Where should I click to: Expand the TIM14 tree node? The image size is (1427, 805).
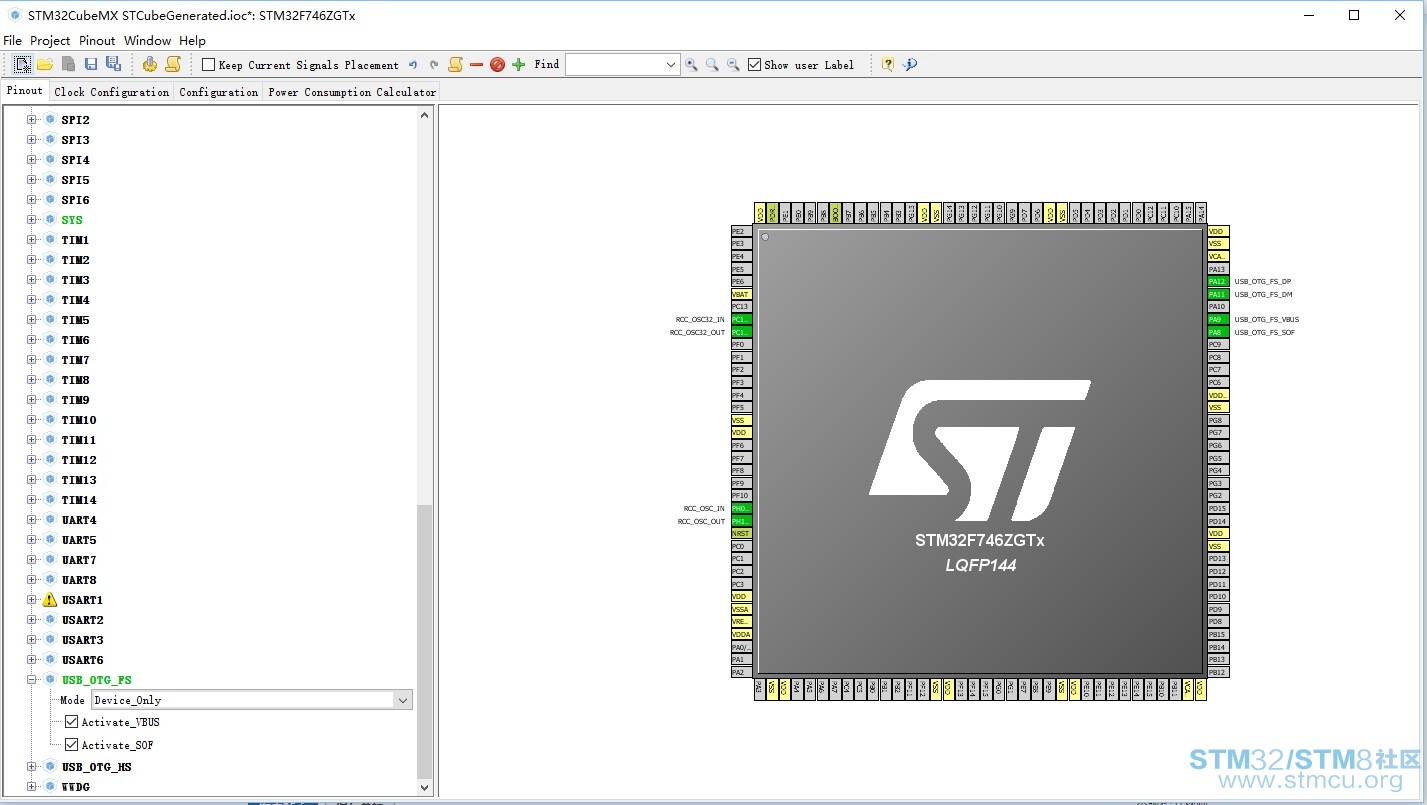[32, 500]
